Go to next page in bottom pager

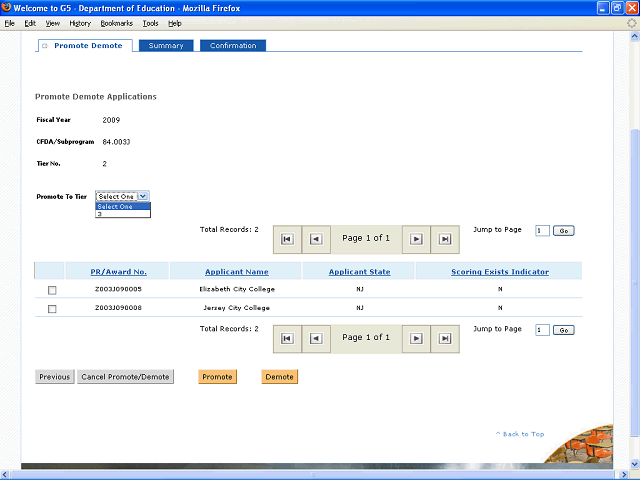point(416,338)
